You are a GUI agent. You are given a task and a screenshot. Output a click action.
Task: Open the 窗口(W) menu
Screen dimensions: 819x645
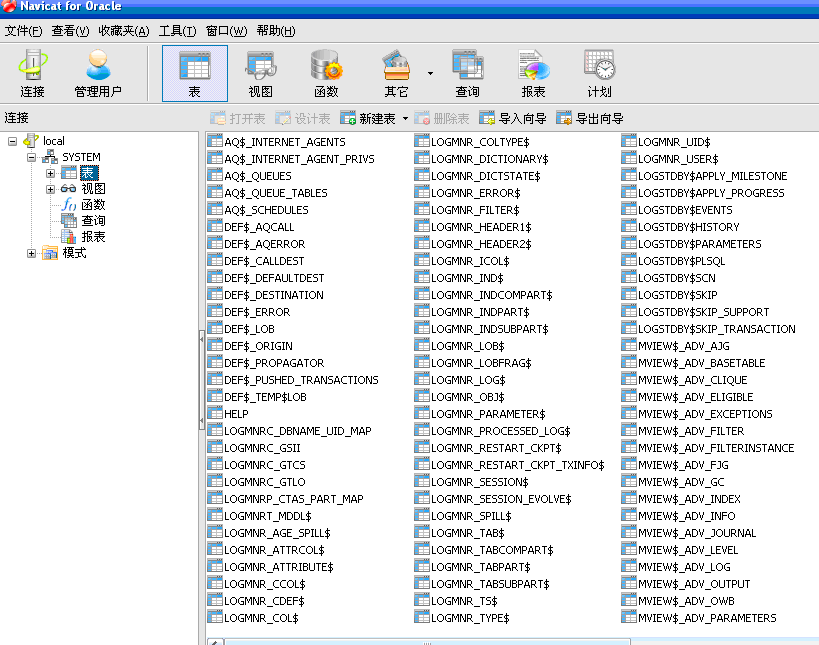click(226, 31)
